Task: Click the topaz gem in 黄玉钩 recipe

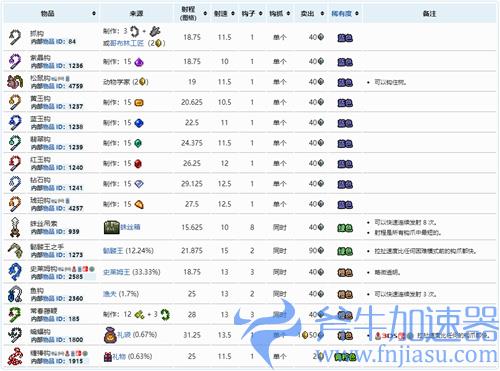Action: tap(139, 103)
